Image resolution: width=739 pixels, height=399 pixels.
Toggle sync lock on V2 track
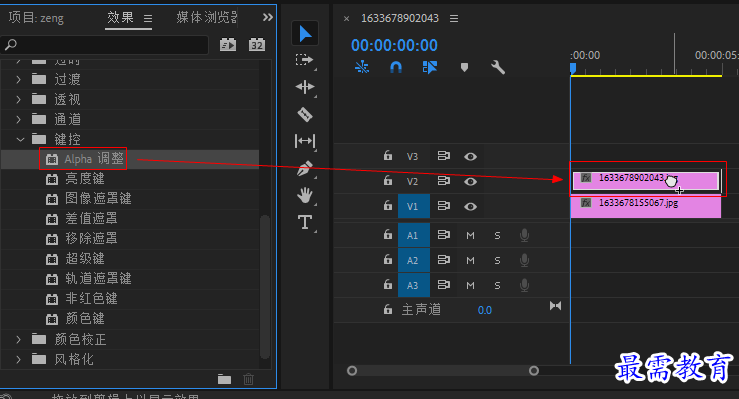pyautogui.click(x=443, y=181)
